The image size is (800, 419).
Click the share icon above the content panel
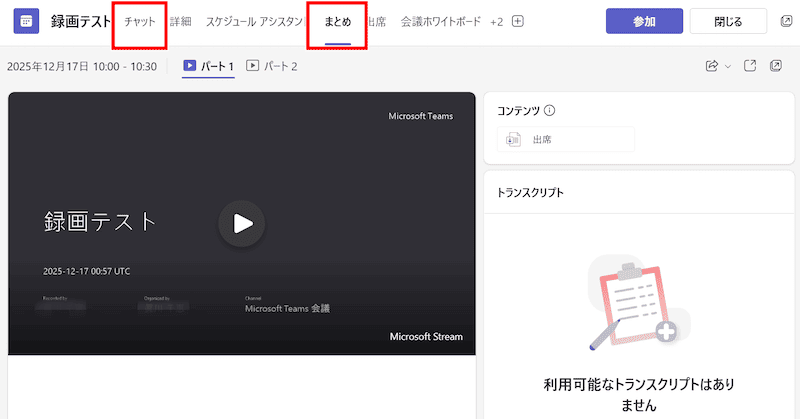[712, 66]
